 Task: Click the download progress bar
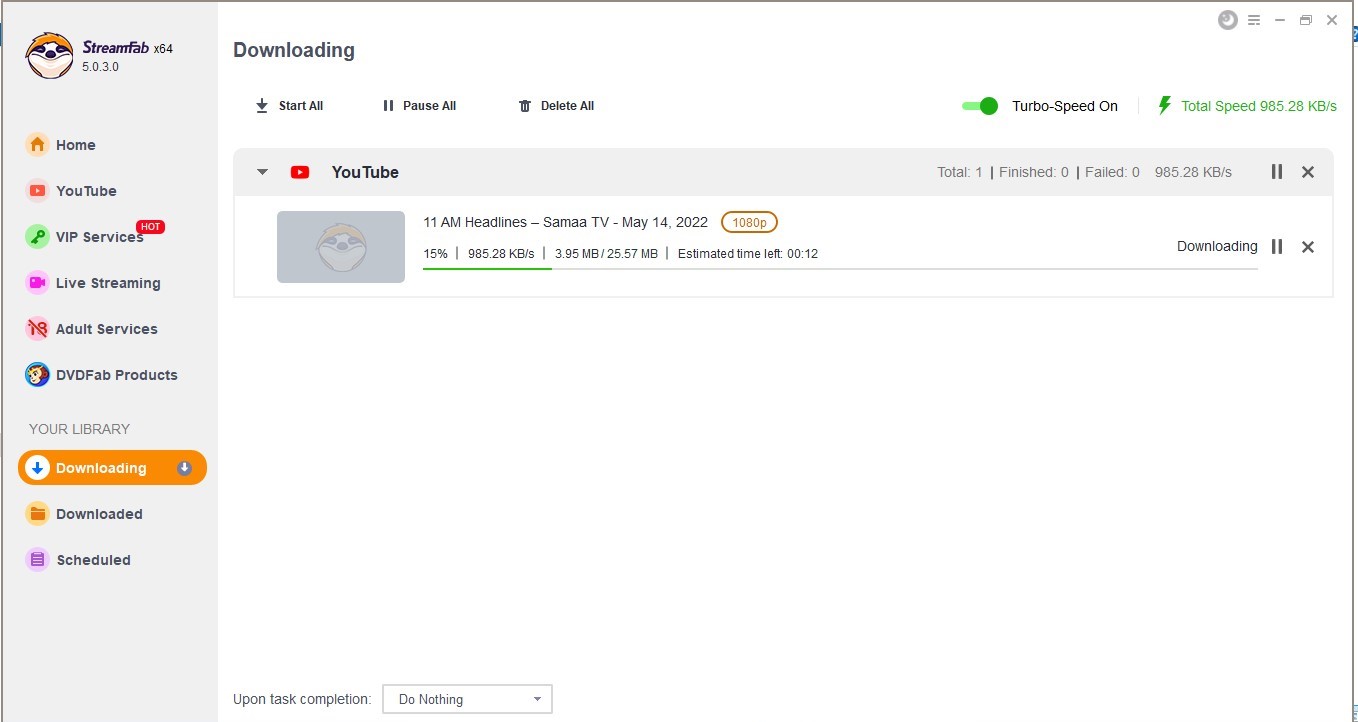(840, 269)
